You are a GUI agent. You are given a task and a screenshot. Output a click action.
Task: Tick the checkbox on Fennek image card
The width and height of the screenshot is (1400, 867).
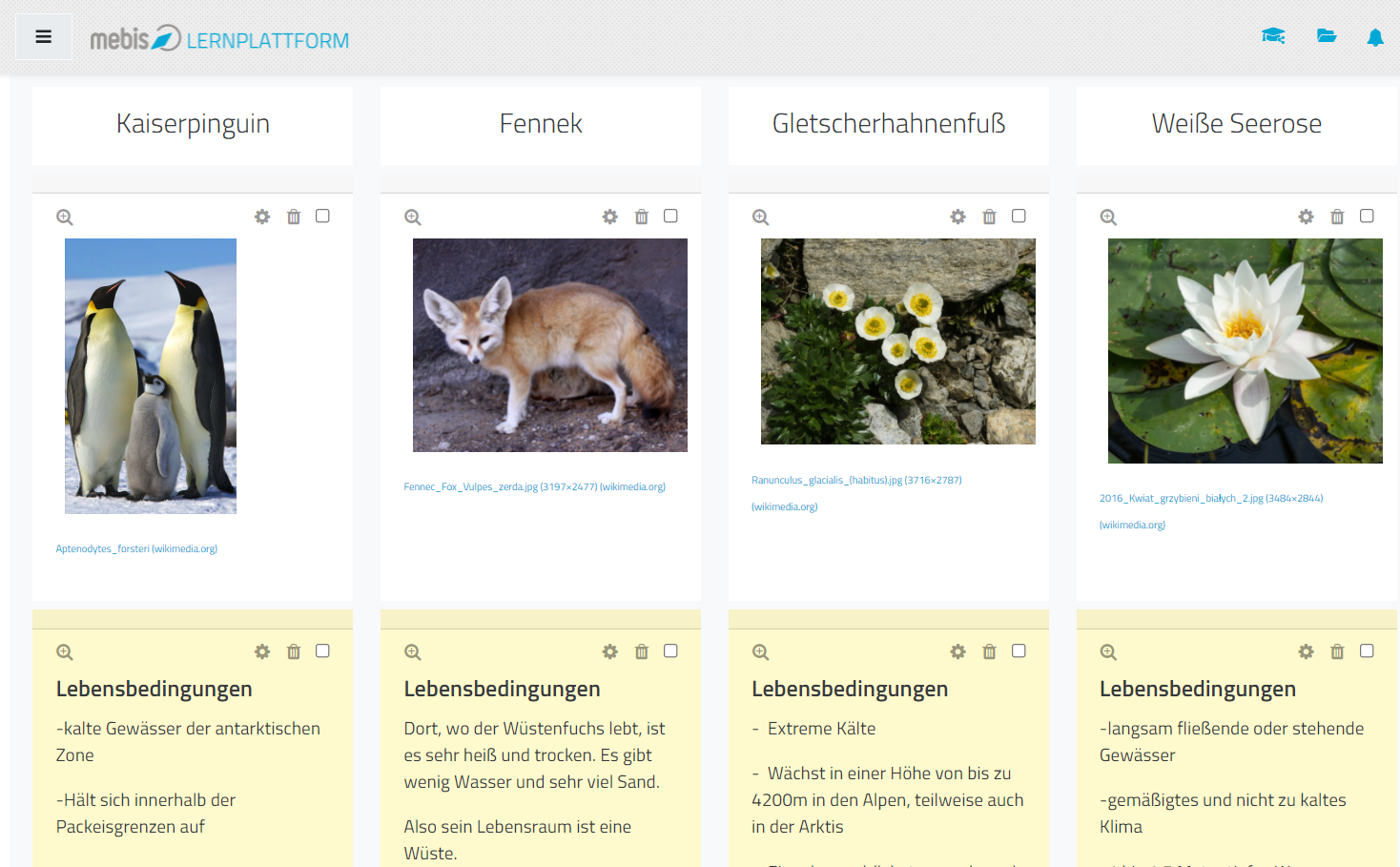(x=671, y=217)
